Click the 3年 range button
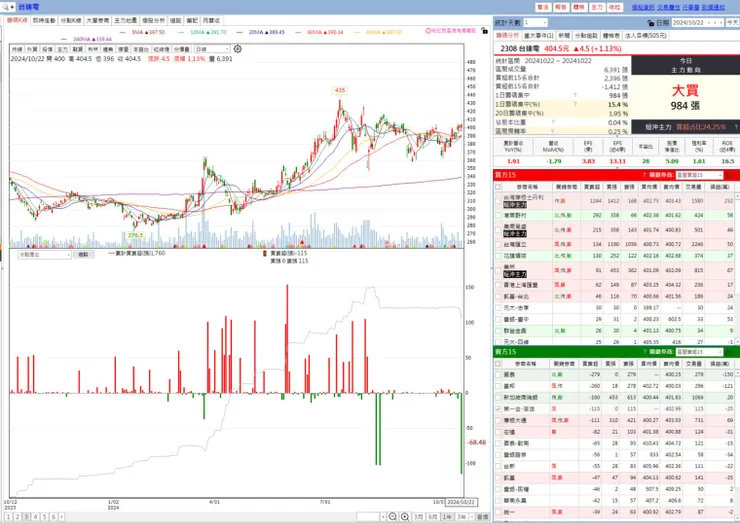The height and width of the screenshot is (523, 740). tap(461, 517)
